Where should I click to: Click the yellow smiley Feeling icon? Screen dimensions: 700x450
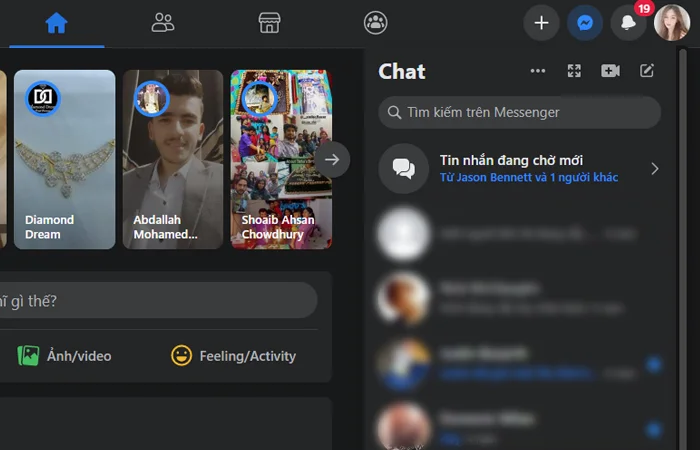pyautogui.click(x=182, y=356)
